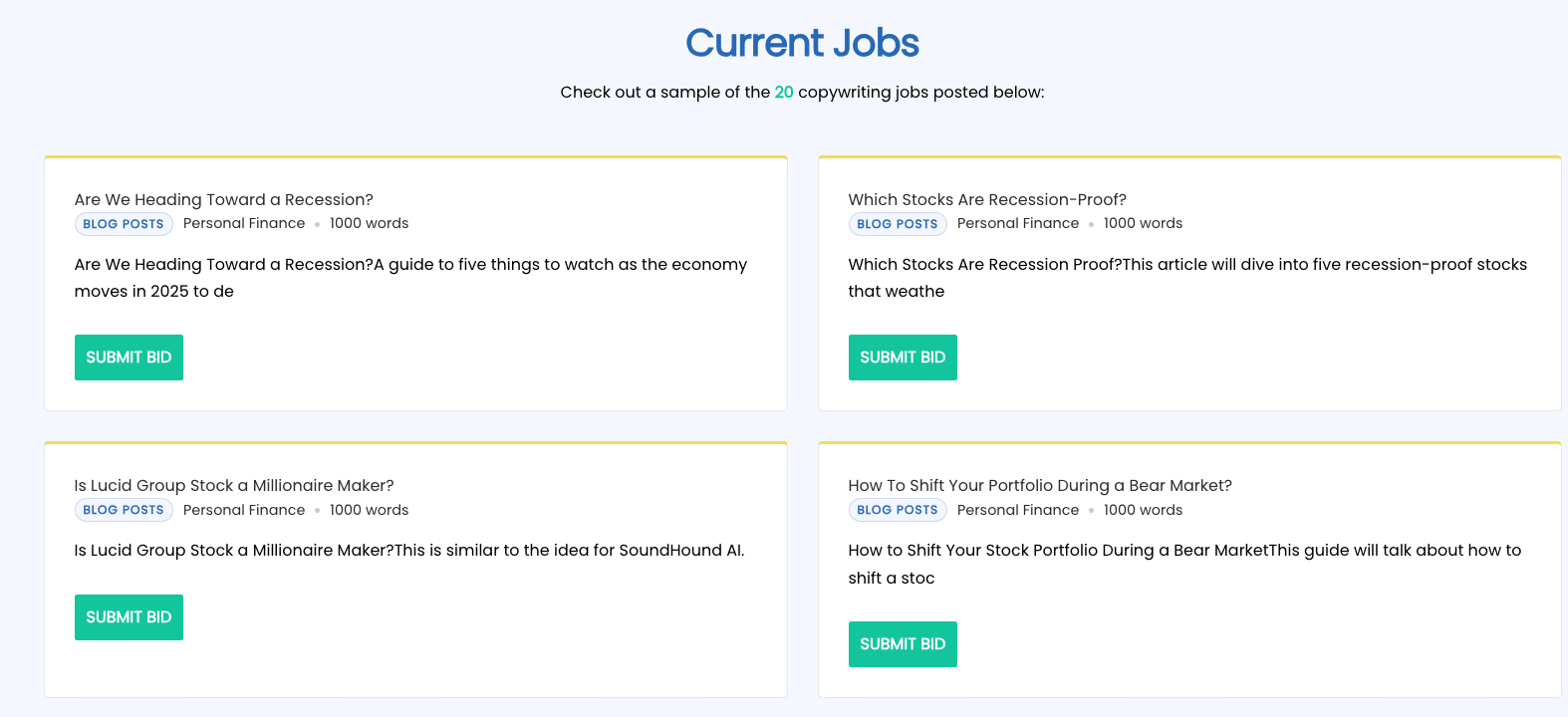This screenshot has height=717, width=1568.
Task: Click the Current Jobs heading
Action: pyautogui.click(x=802, y=43)
